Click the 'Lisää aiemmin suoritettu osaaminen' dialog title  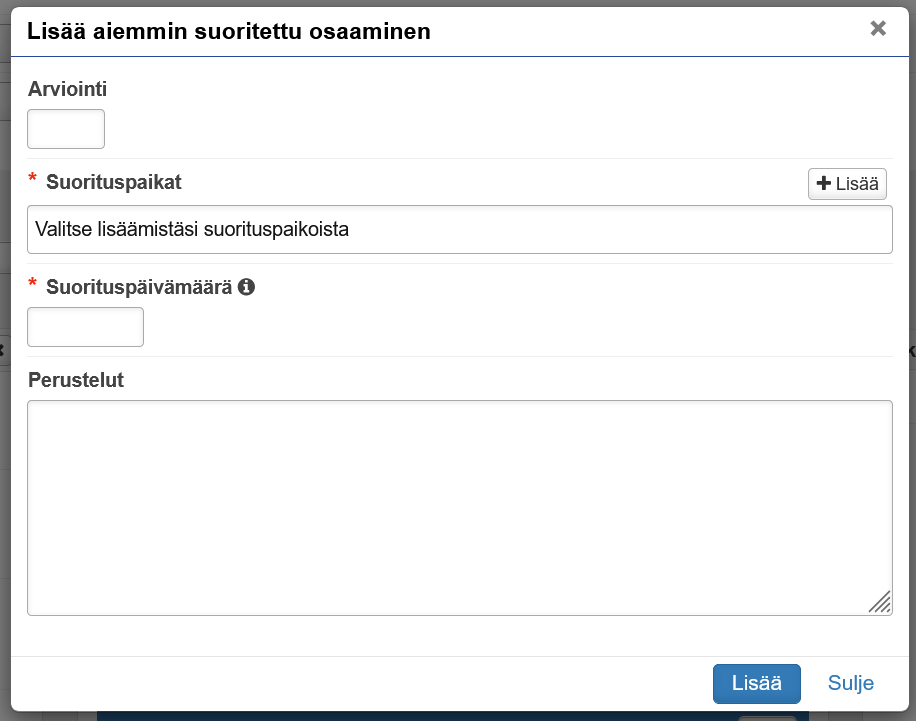point(229,31)
